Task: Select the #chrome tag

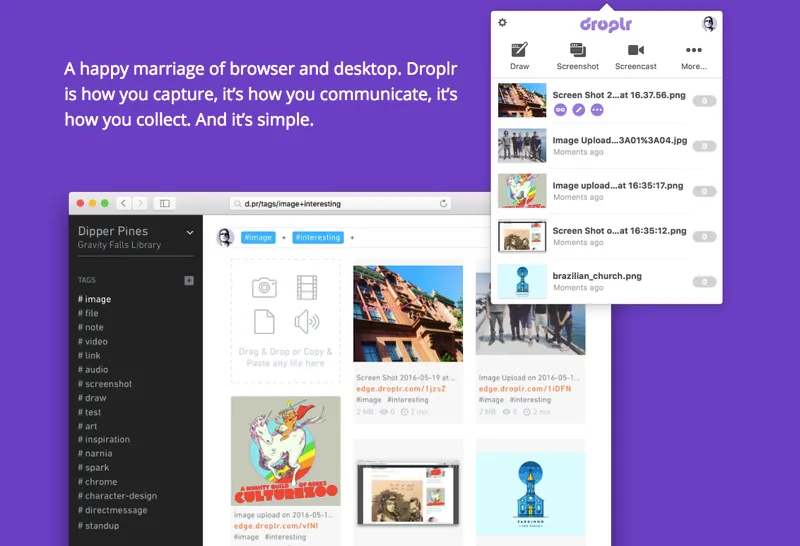Action: (97, 482)
